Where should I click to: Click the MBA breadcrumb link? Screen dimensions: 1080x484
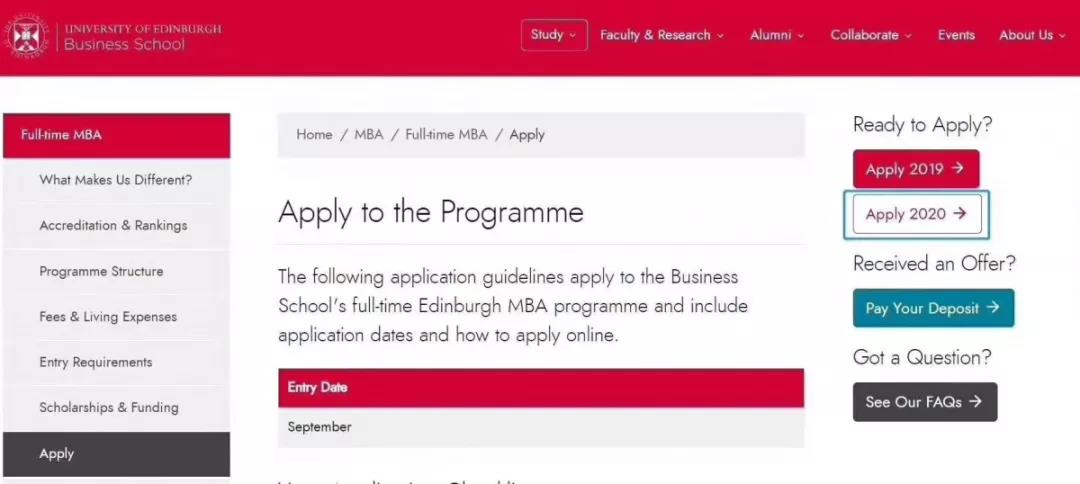pyautogui.click(x=368, y=135)
